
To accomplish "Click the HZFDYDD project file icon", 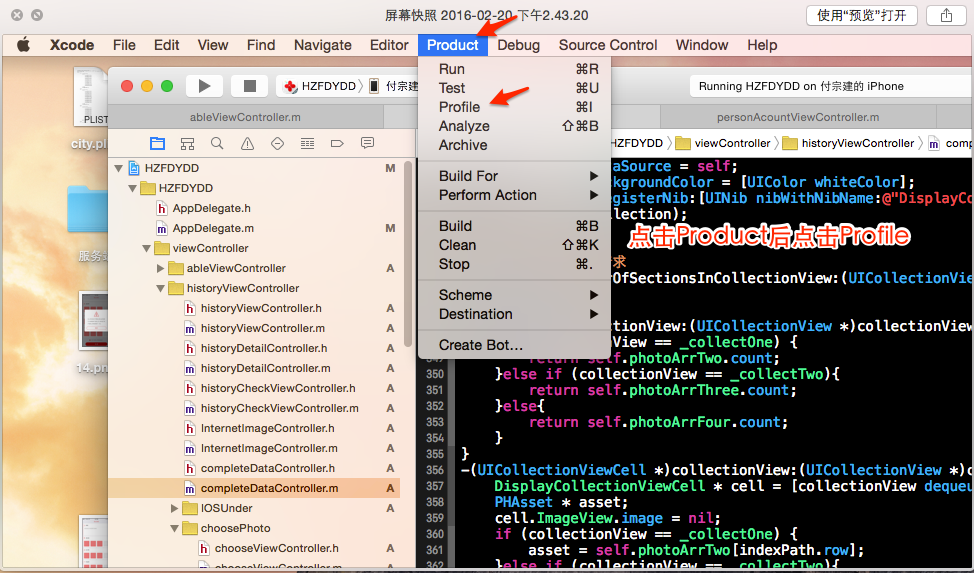I will [x=134, y=168].
